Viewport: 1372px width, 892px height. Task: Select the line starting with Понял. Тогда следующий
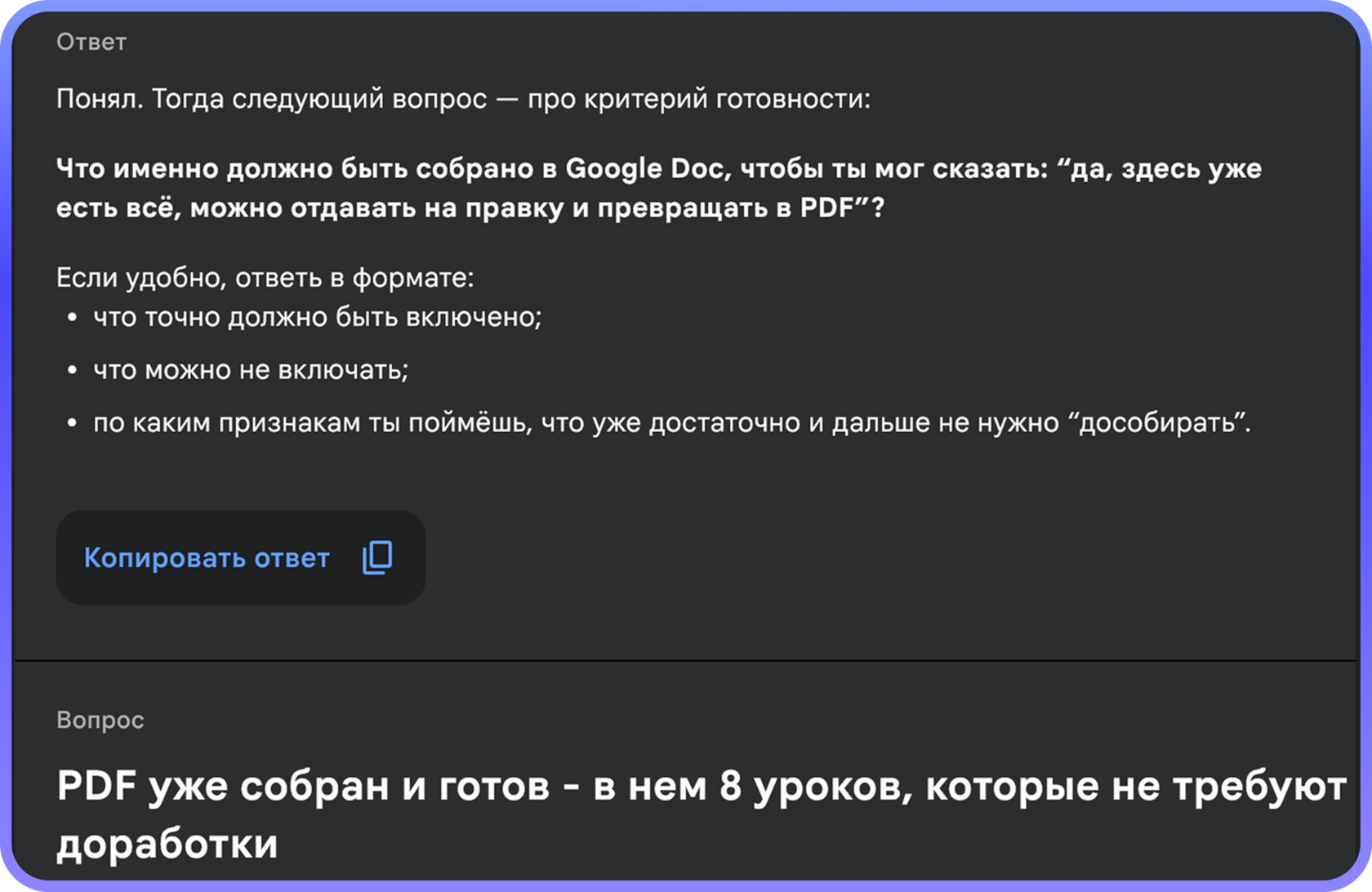pos(463,99)
